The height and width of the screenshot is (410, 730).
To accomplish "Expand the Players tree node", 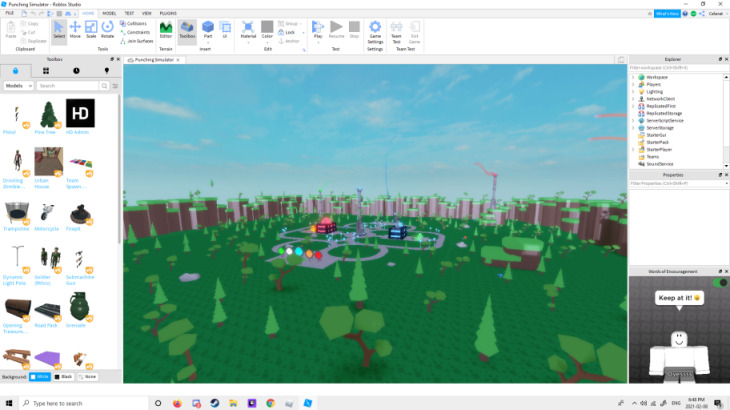I will [633, 84].
